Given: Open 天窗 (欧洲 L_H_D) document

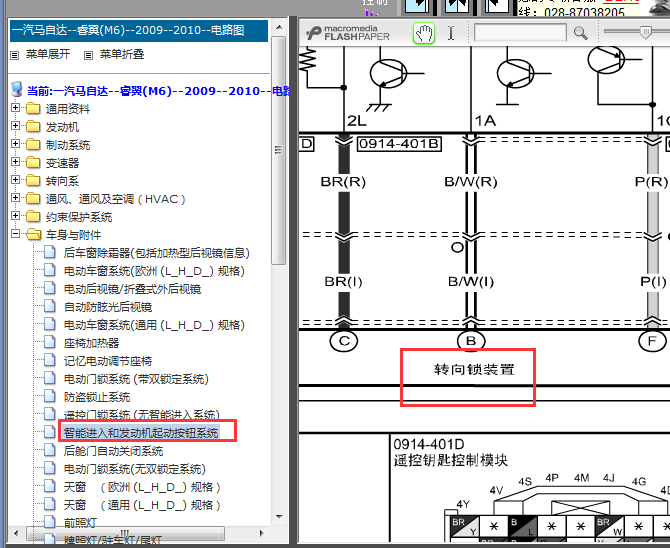Looking at the screenshot, I should (x=142, y=487).
